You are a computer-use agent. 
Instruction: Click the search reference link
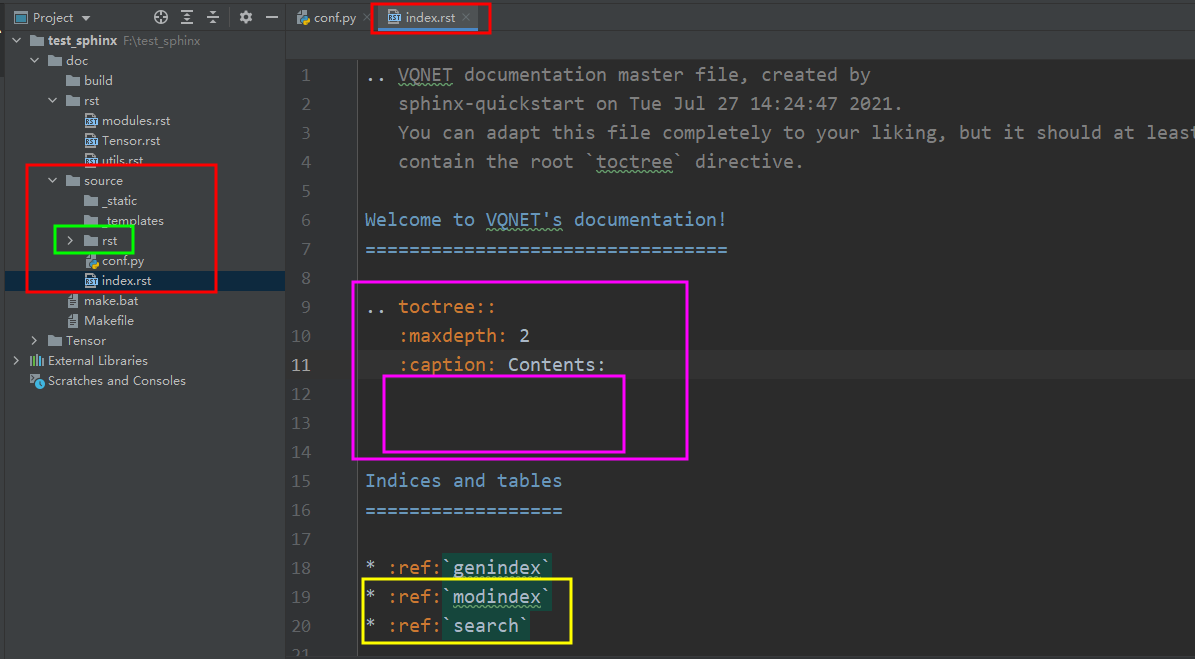click(x=486, y=625)
